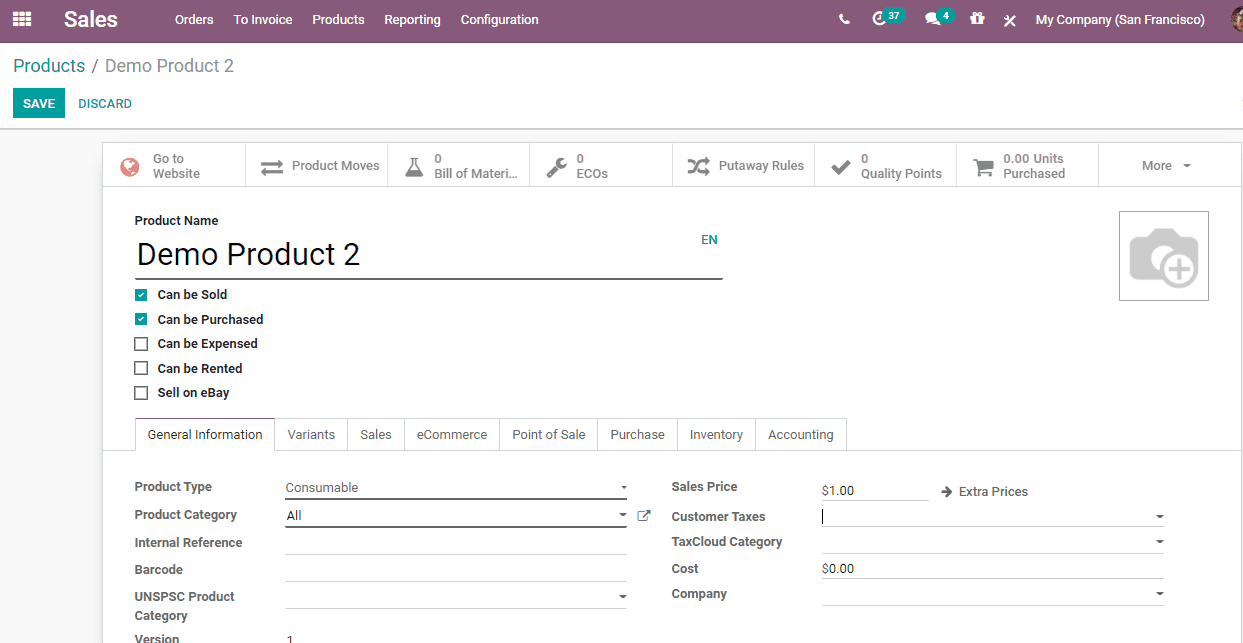
Task: Click the SAVE button
Action: click(39, 104)
